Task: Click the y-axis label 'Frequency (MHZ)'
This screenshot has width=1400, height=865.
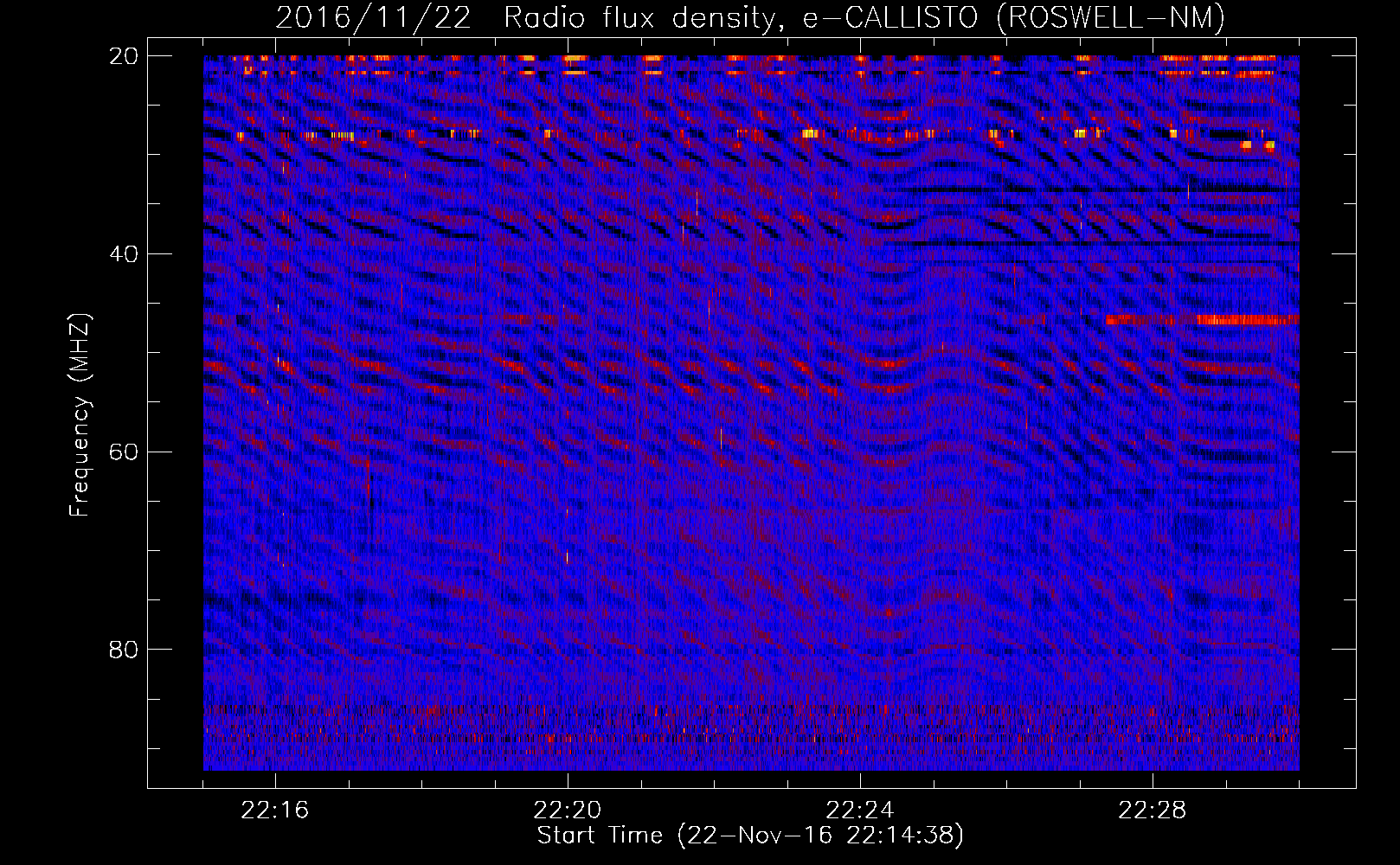Action: point(80,415)
